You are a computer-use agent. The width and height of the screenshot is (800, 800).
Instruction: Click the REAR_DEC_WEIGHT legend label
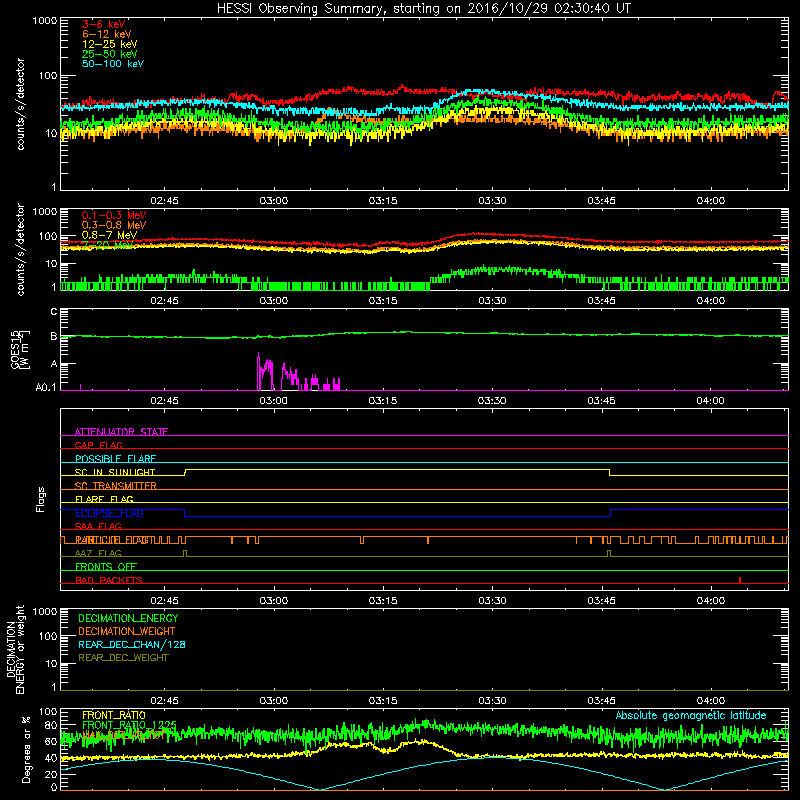click(123, 658)
